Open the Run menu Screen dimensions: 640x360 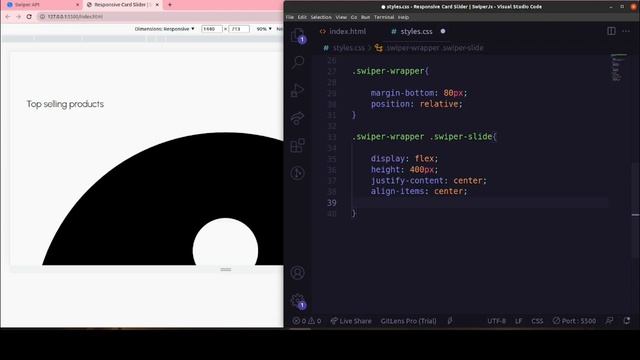[365, 17]
